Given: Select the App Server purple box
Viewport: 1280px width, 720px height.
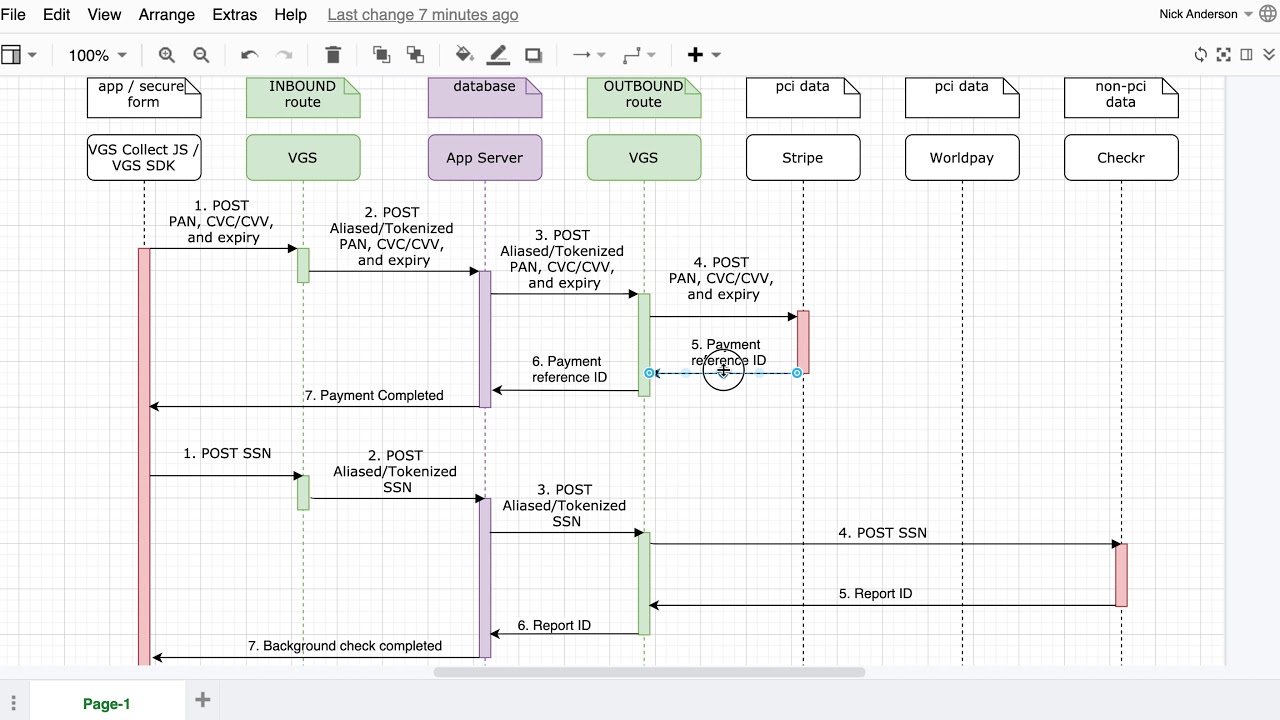Looking at the screenshot, I should tap(485, 158).
